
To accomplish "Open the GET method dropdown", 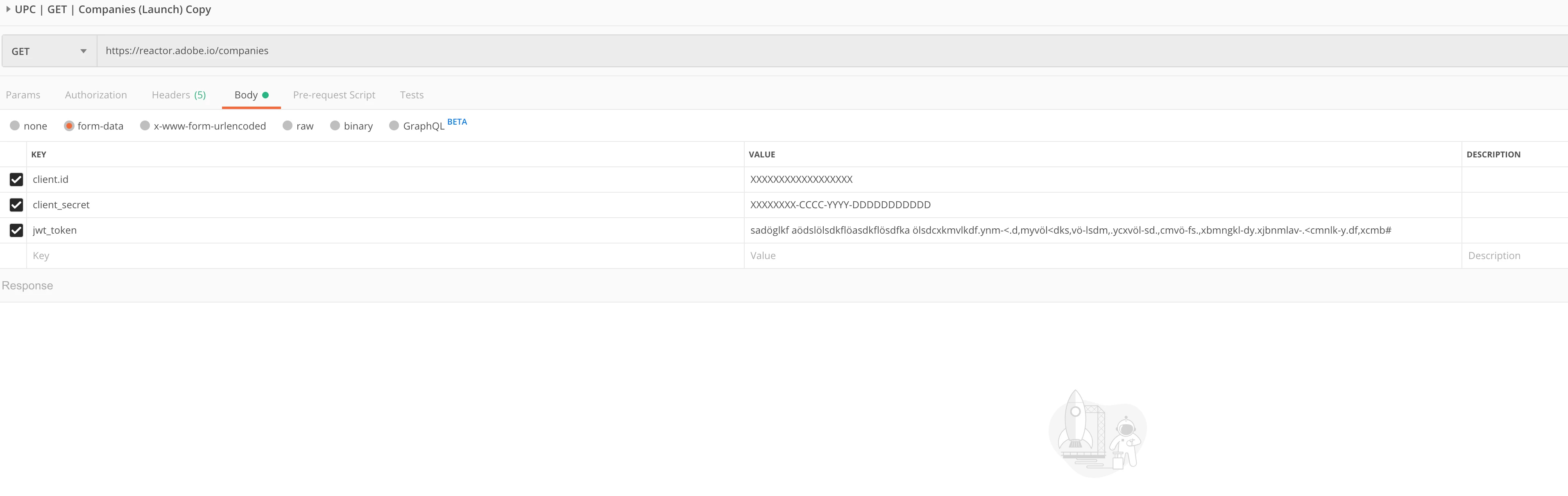I will tap(49, 51).
